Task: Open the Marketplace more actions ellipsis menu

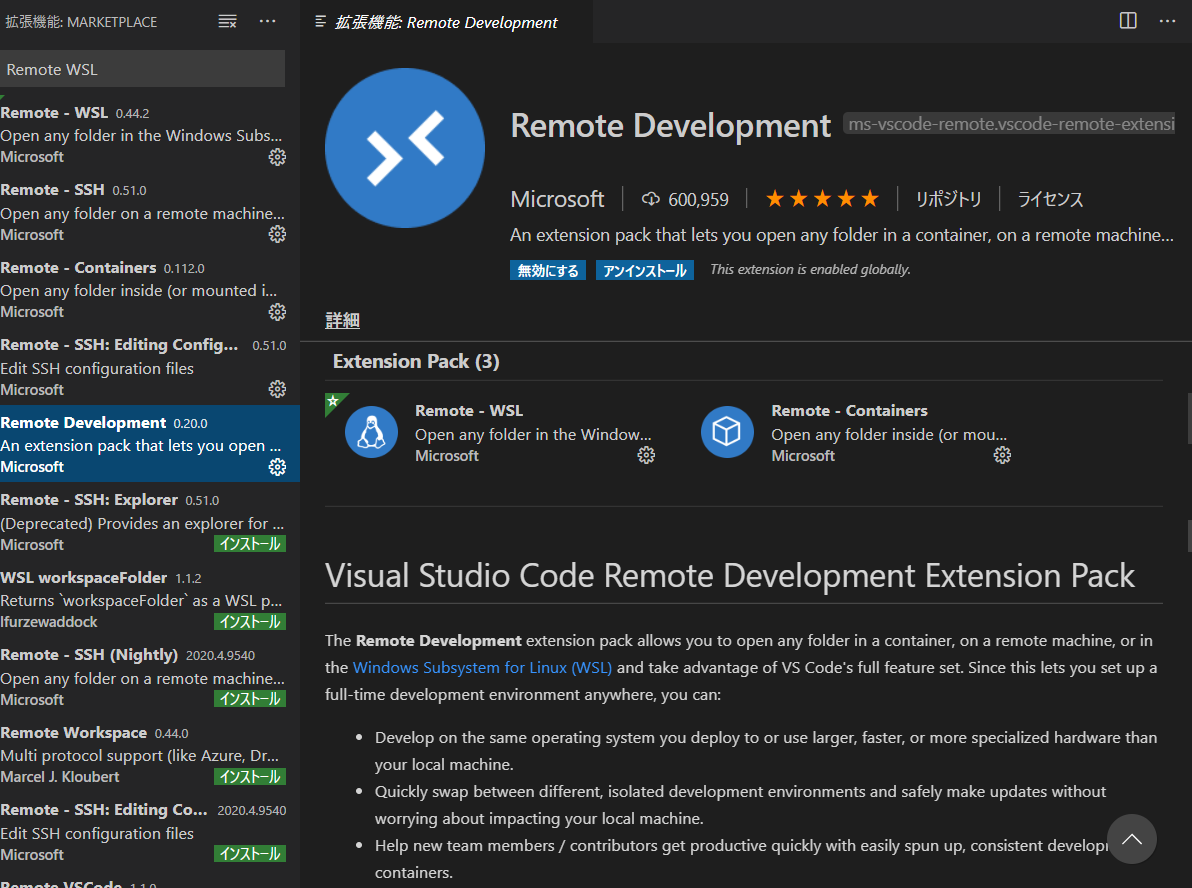Action: click(267, 21)
